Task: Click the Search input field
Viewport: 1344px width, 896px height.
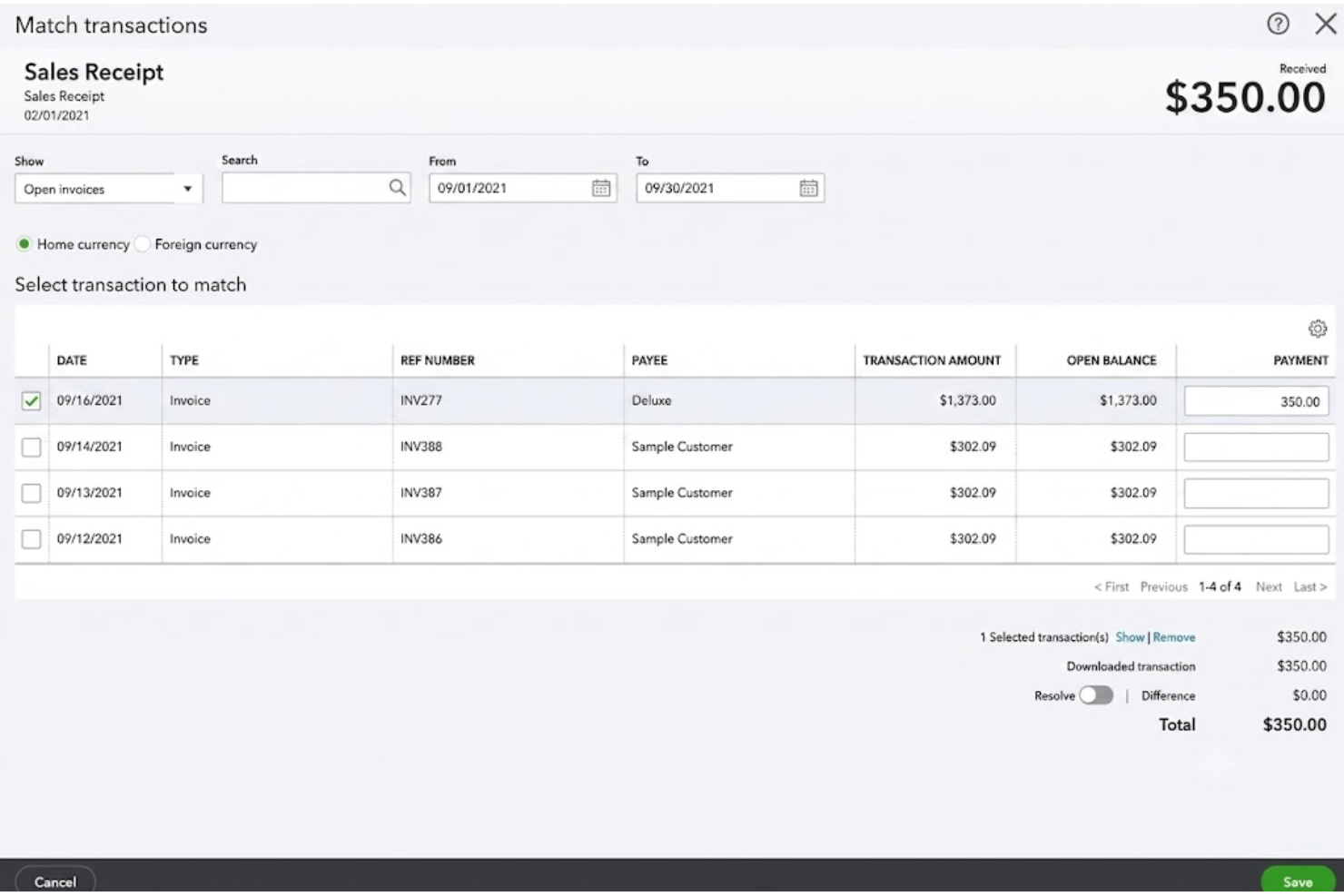Action: point(316,188)
